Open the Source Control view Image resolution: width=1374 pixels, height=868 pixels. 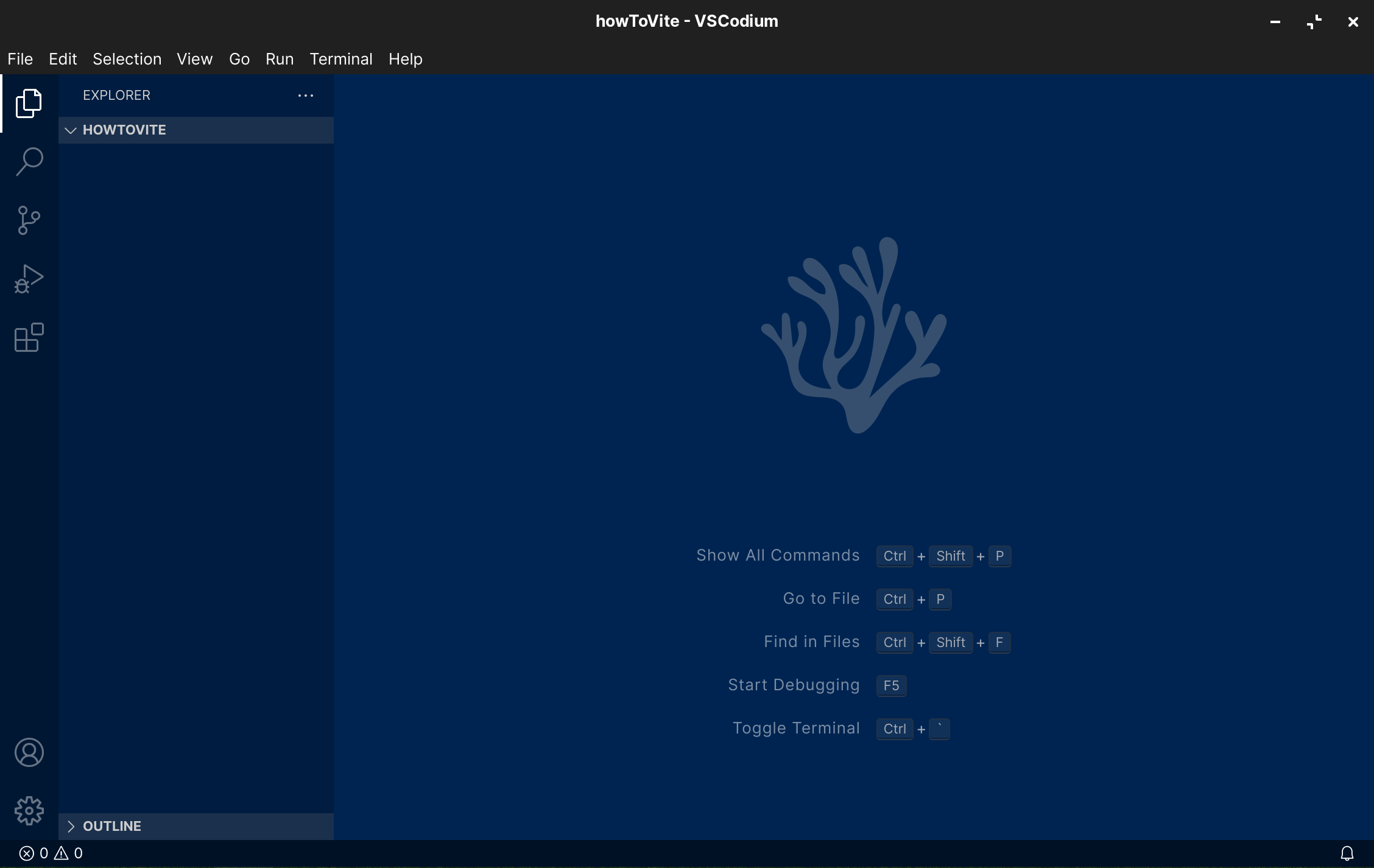point(29,220)
